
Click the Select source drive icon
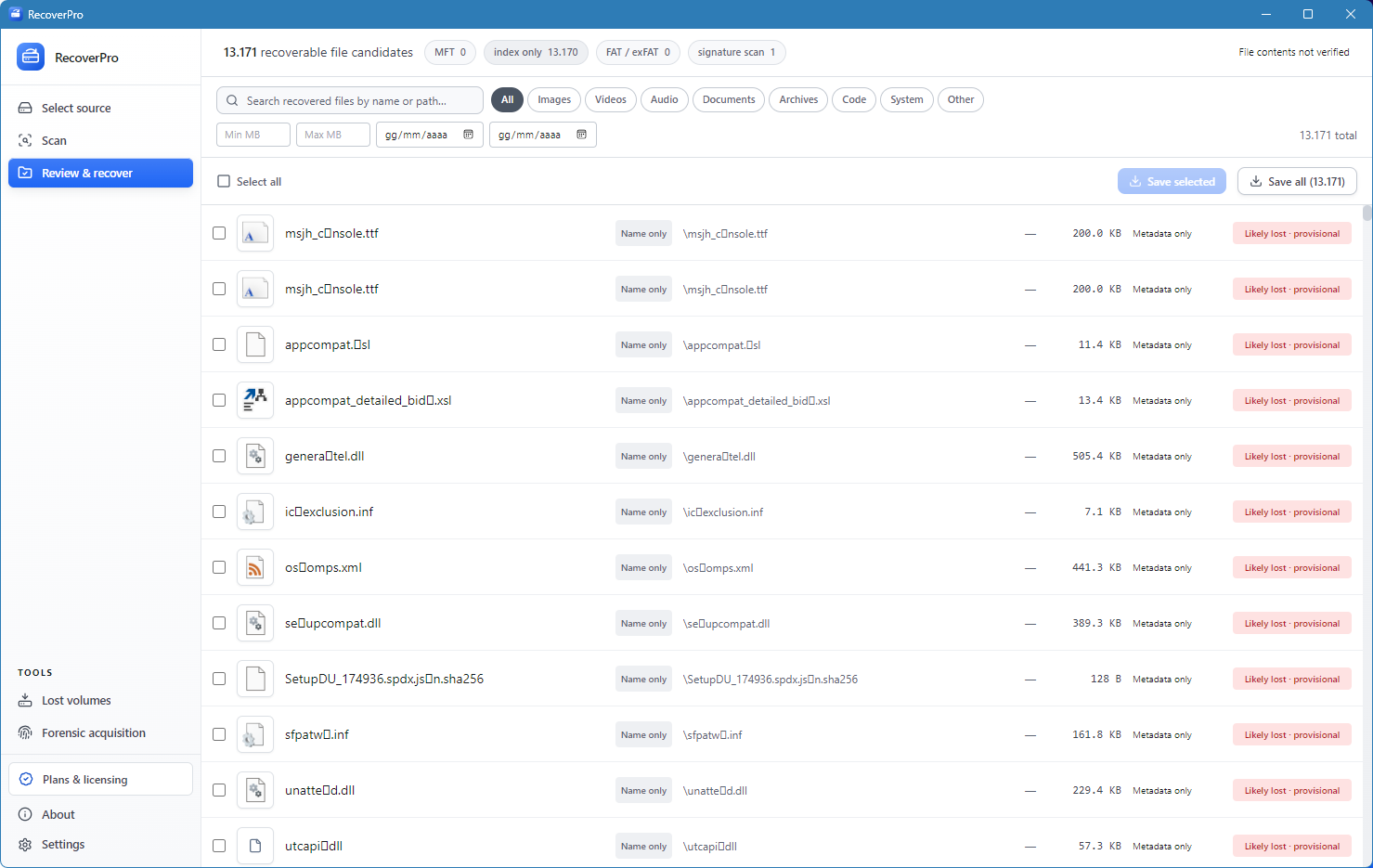point(25,108)
